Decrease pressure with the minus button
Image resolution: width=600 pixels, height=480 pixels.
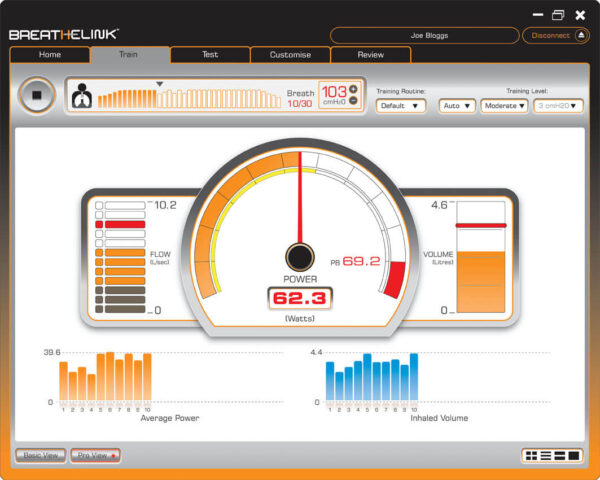[x=353, y=102]
